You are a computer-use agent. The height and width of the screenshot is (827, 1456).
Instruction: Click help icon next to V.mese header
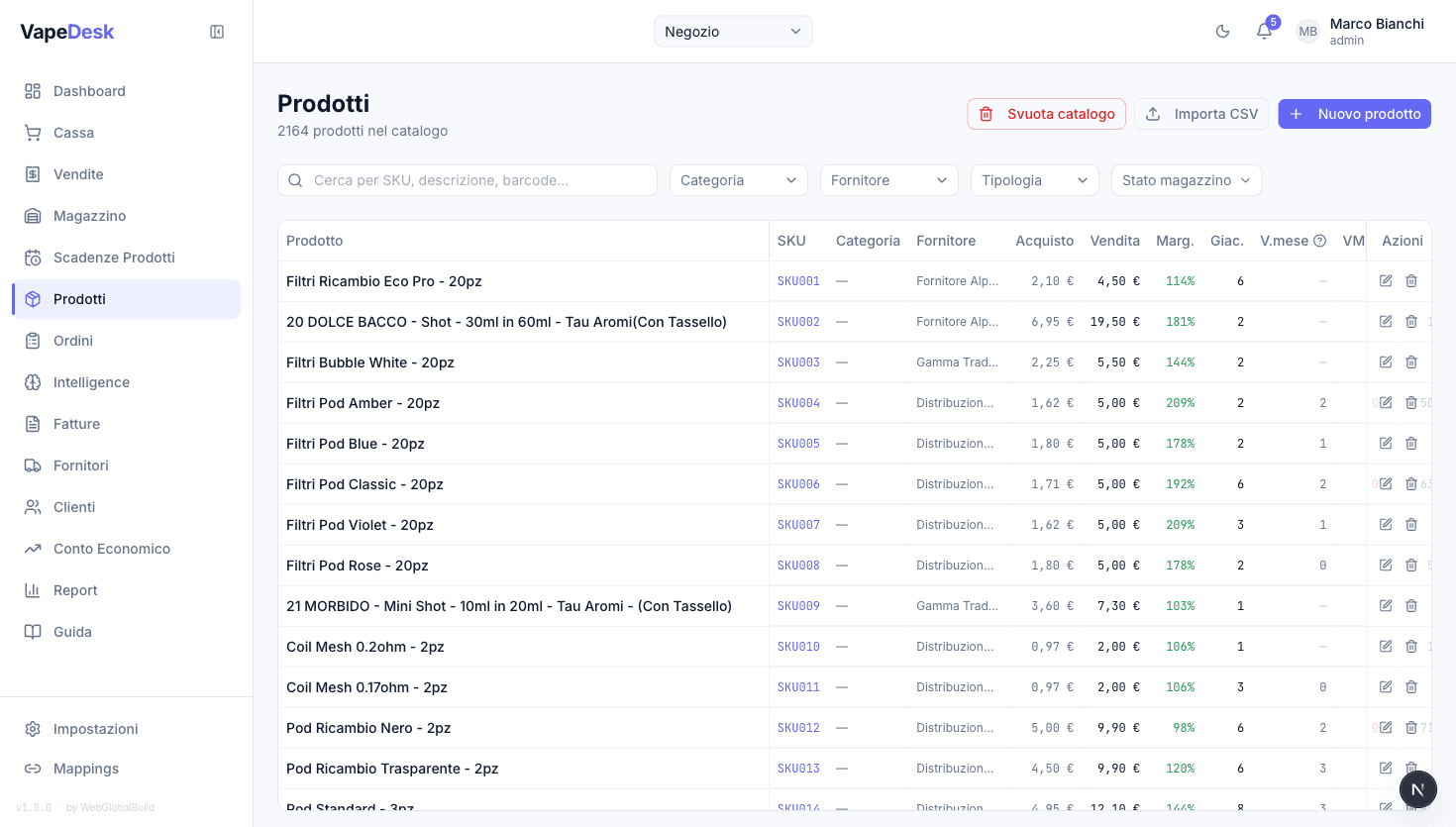pos(1319,241)
